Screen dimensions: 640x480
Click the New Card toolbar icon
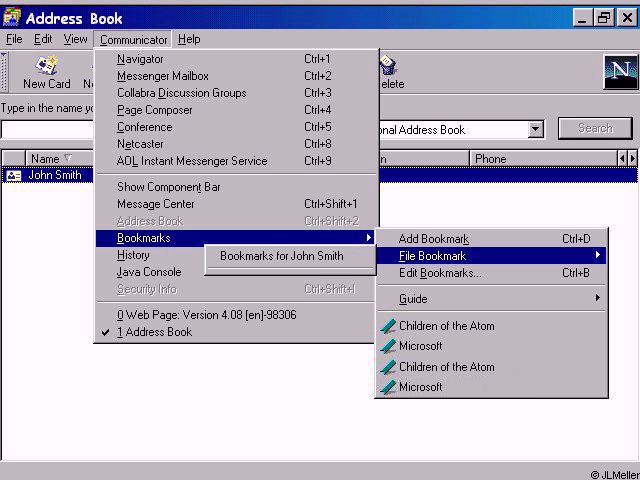tap(47, 65)
